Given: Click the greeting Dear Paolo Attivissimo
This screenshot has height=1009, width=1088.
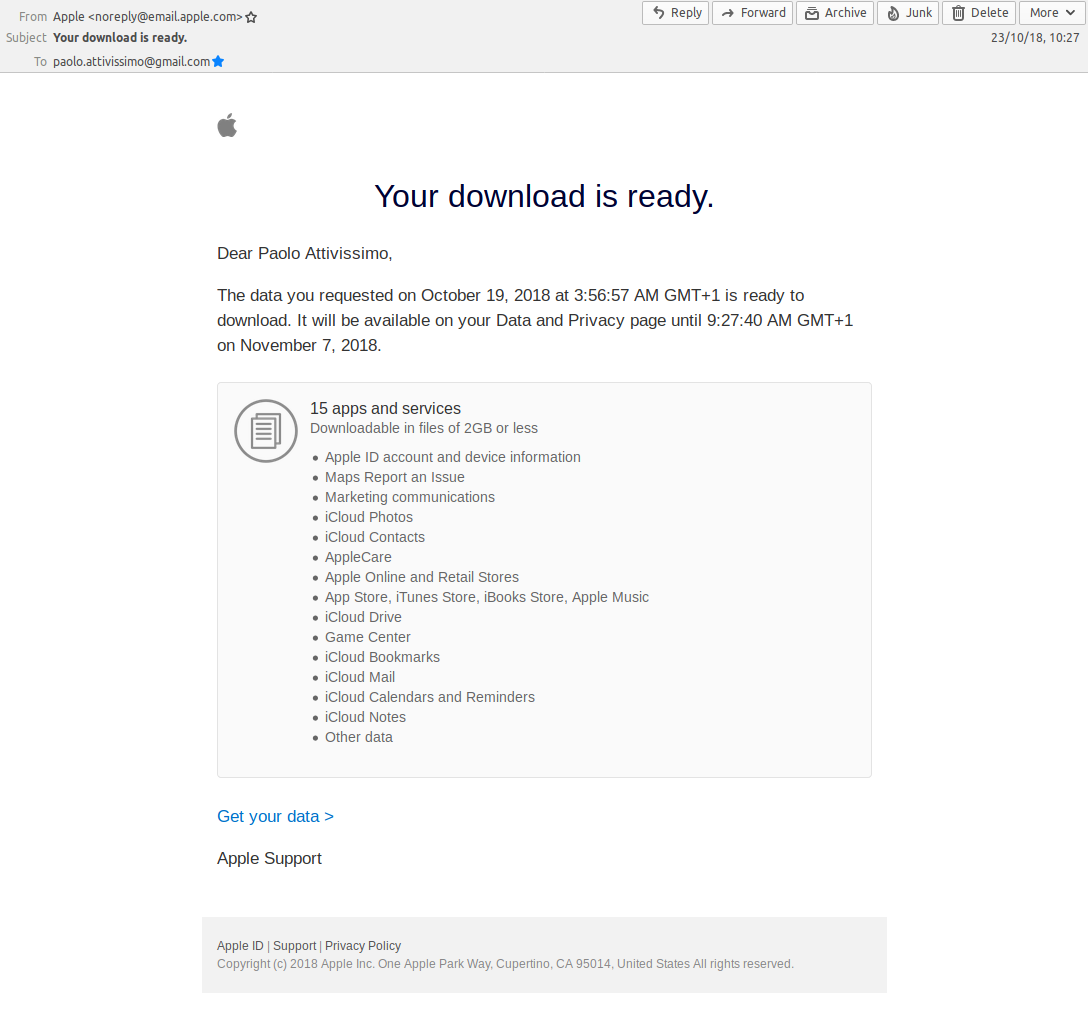Looking at the screenshot, I should [305, 253].
